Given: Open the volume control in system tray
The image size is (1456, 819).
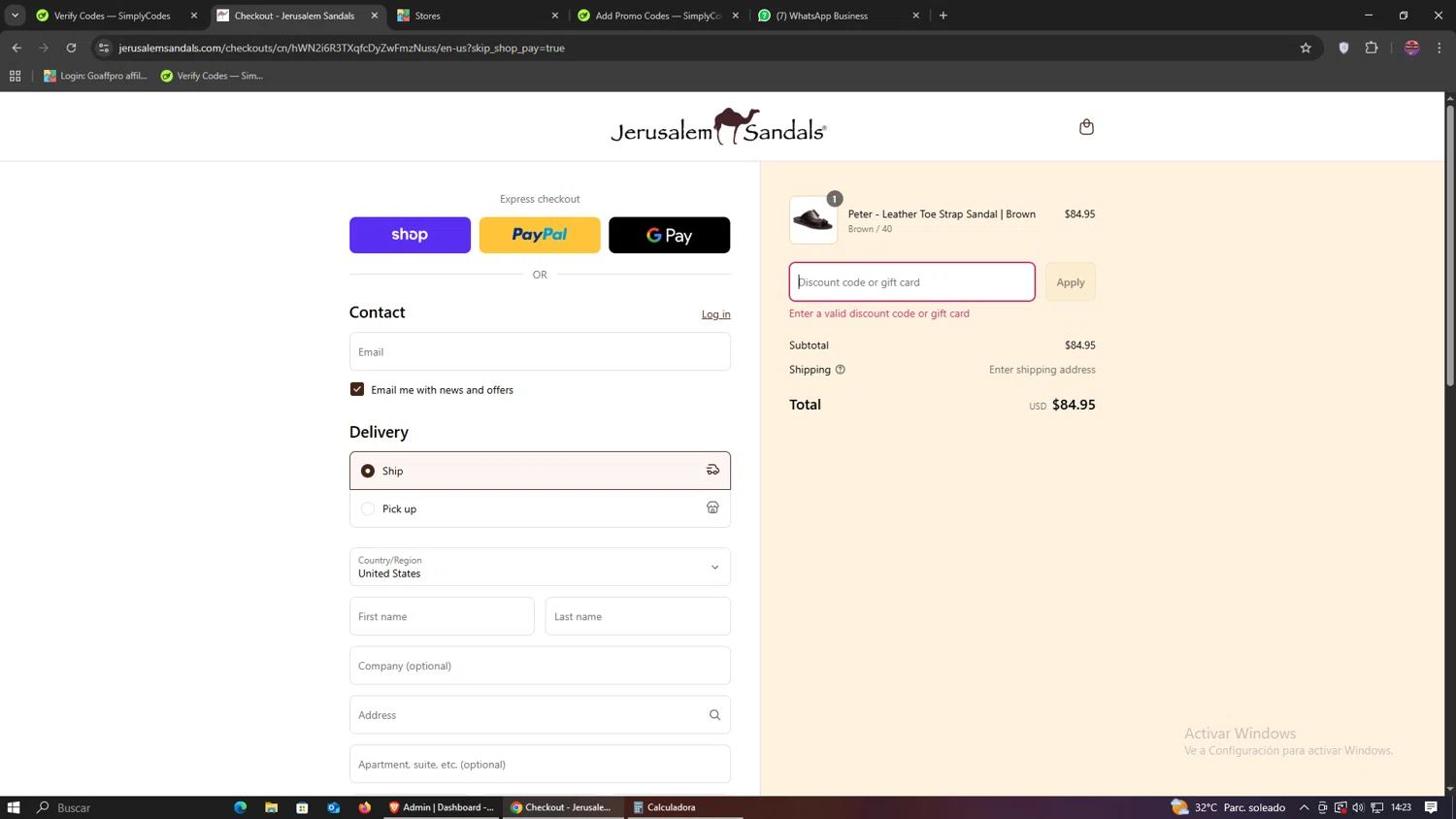Looking at the screenshot, I should click(1358, 807).
